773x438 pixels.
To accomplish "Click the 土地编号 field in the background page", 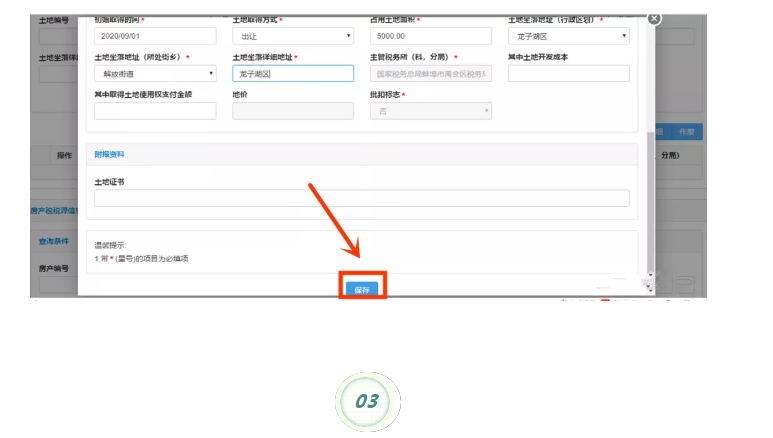I will pos(58,36).
